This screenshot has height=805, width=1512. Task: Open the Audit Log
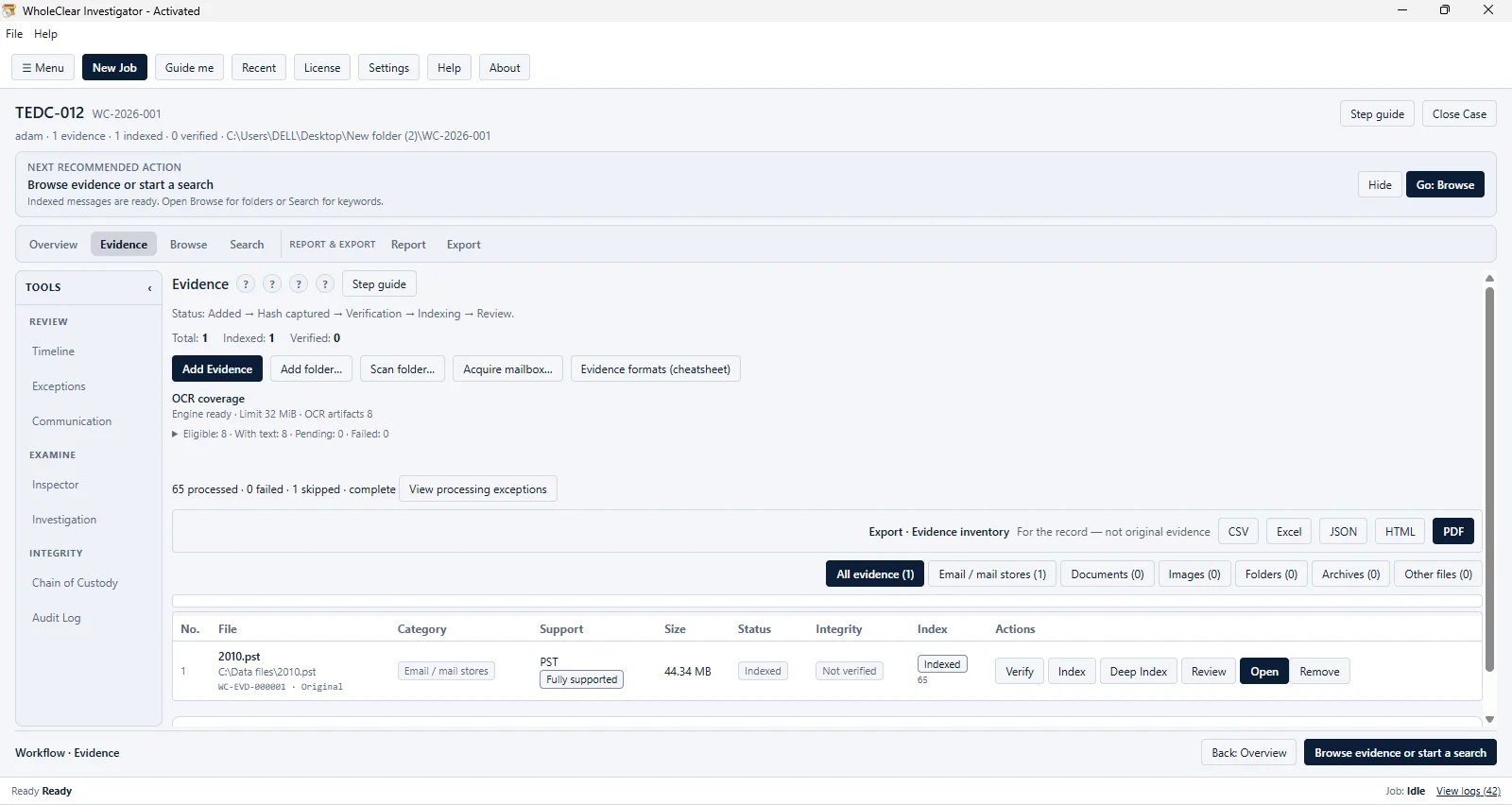57,618
